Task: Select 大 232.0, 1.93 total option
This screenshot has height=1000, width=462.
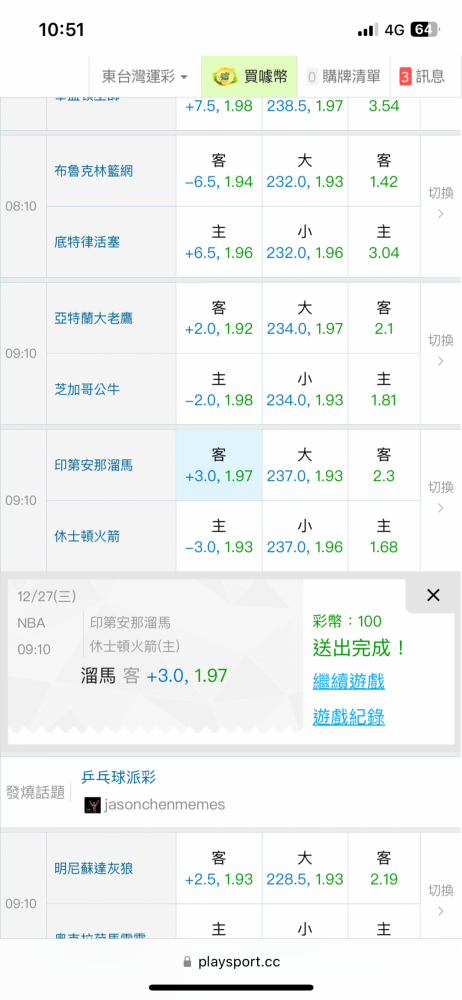Action: [305, 171]
